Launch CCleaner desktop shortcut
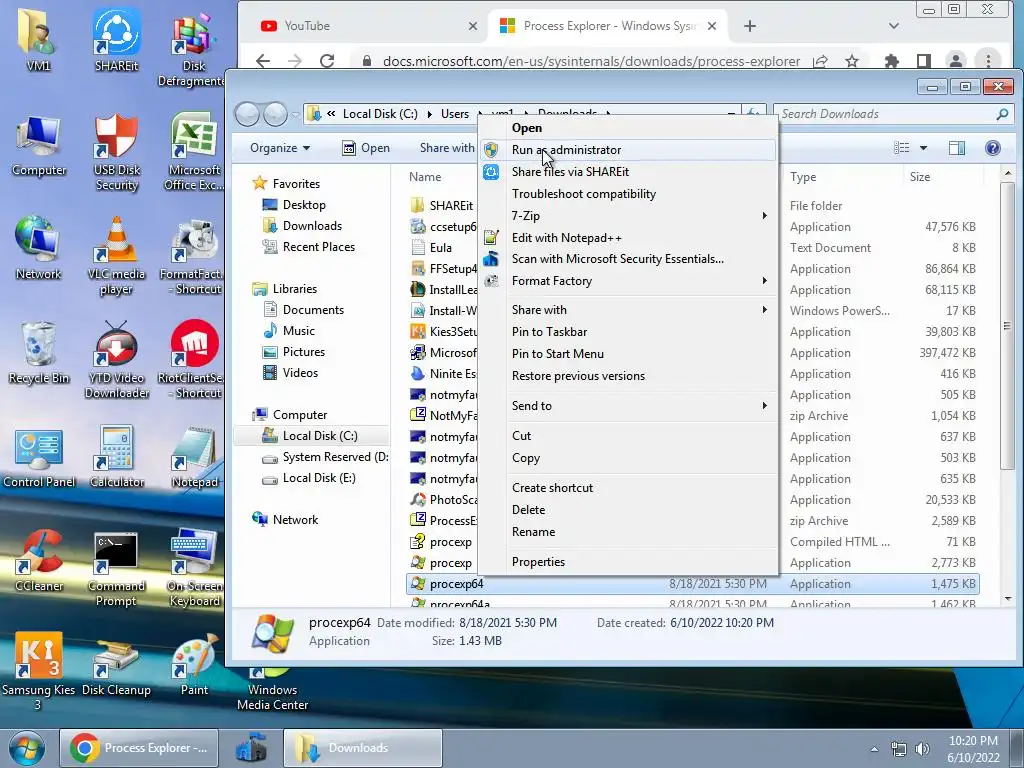 click(39, 562)
